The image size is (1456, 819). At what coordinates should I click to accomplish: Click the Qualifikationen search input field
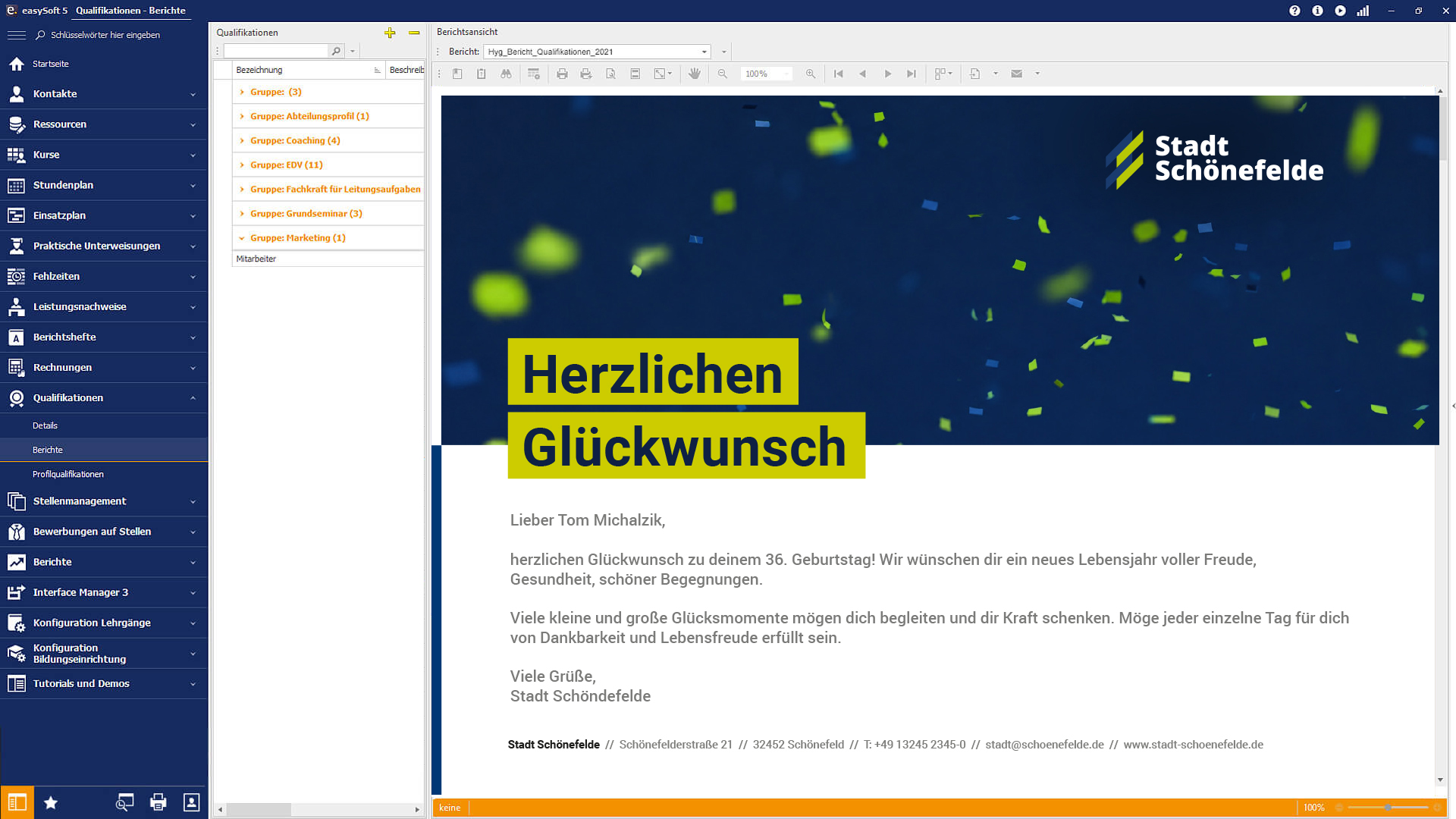[276, 51]
